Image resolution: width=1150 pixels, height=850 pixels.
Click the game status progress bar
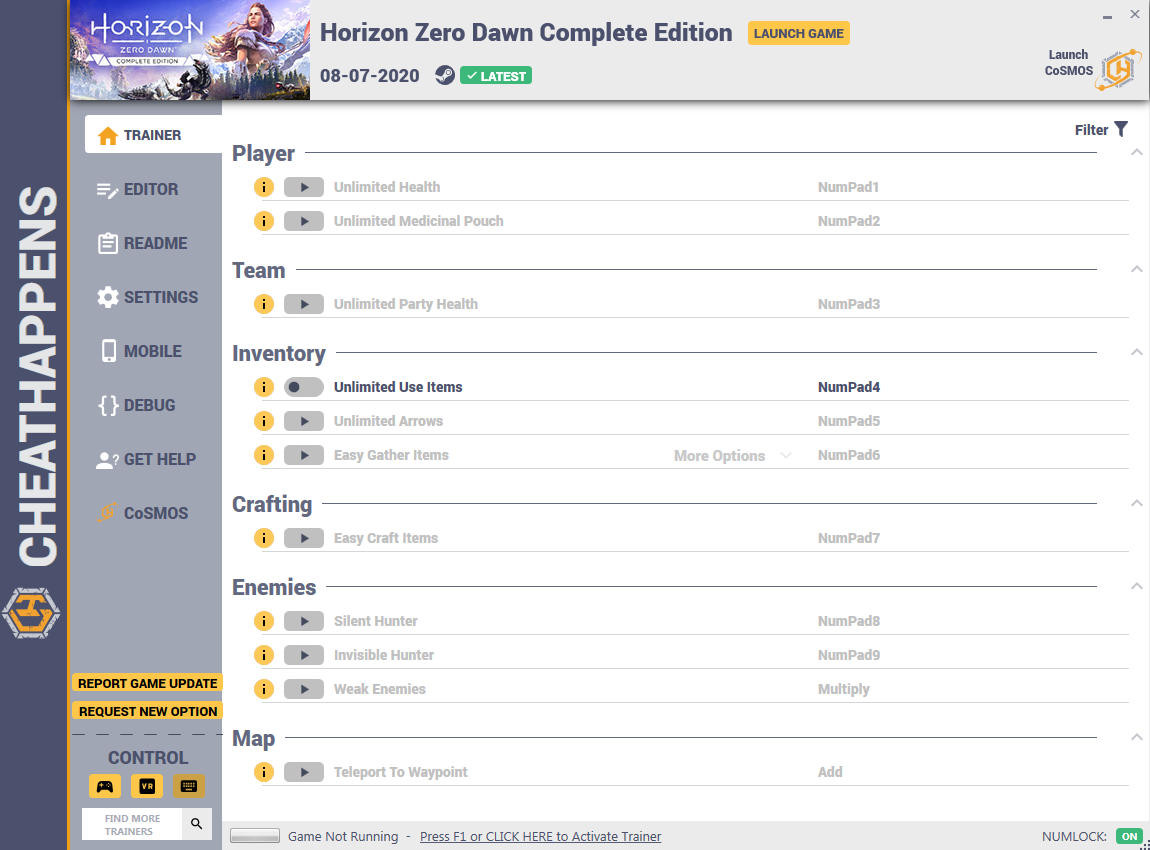click(254, 835)
